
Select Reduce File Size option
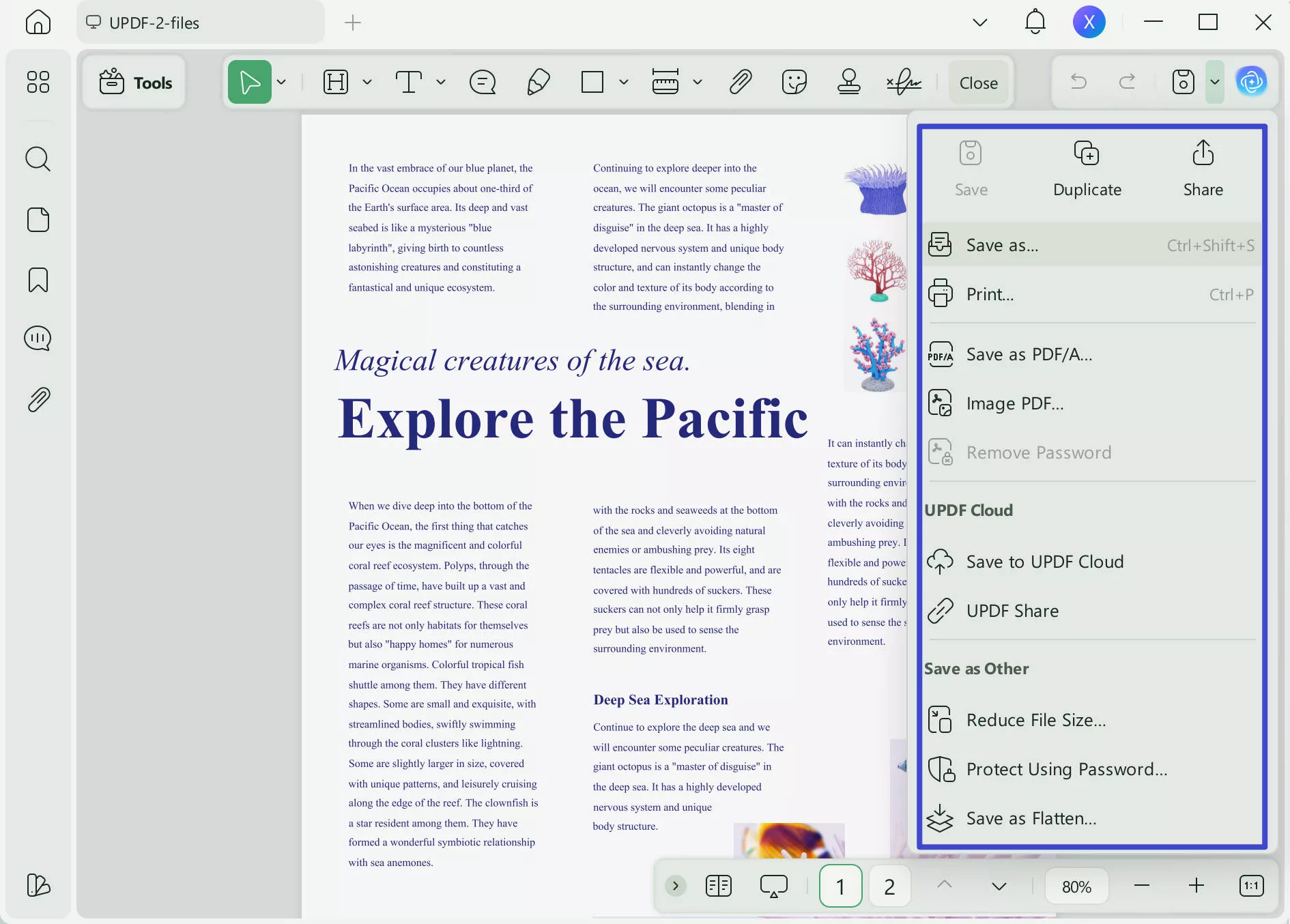[x=1035, y=720]
